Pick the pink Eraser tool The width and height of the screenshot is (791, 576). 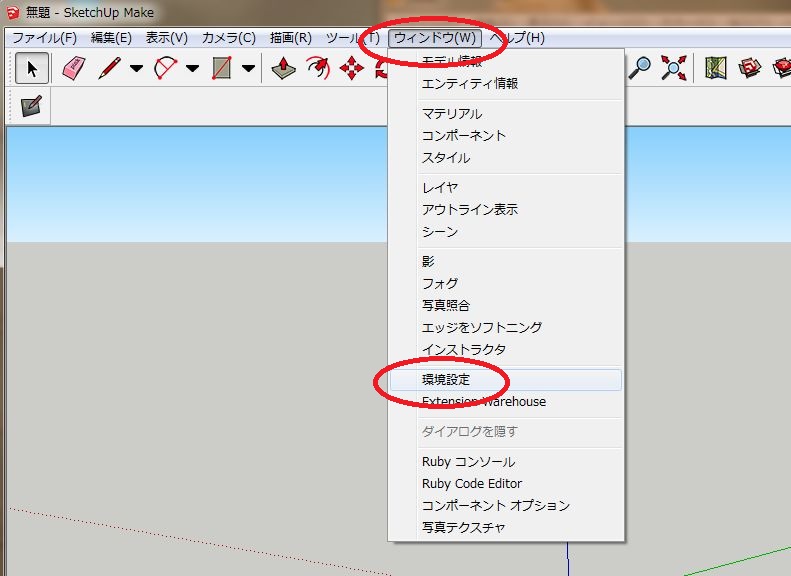(x=74, y=68)
